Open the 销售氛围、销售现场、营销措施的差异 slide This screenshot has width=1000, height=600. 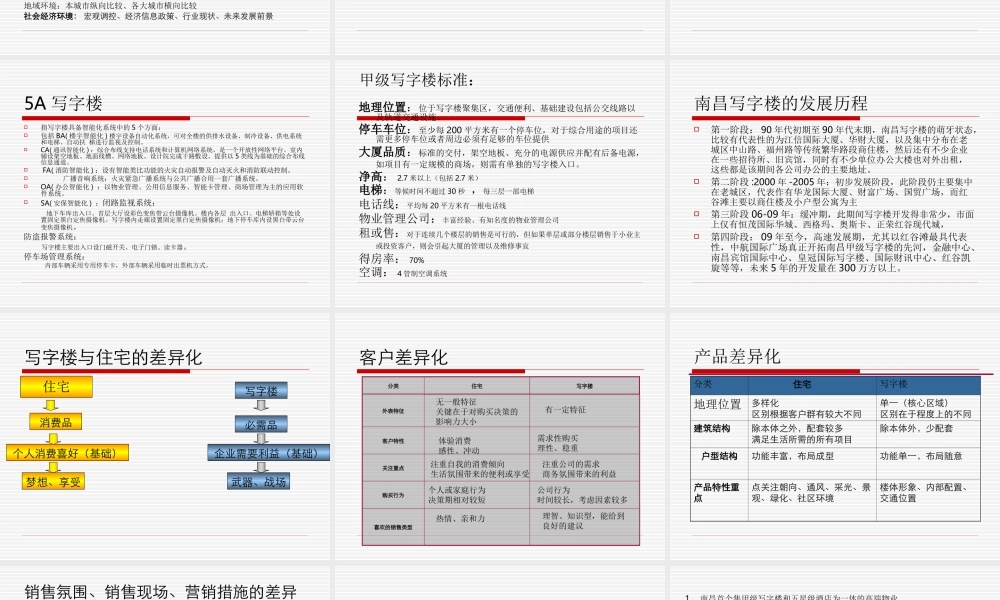pos(165,583)
